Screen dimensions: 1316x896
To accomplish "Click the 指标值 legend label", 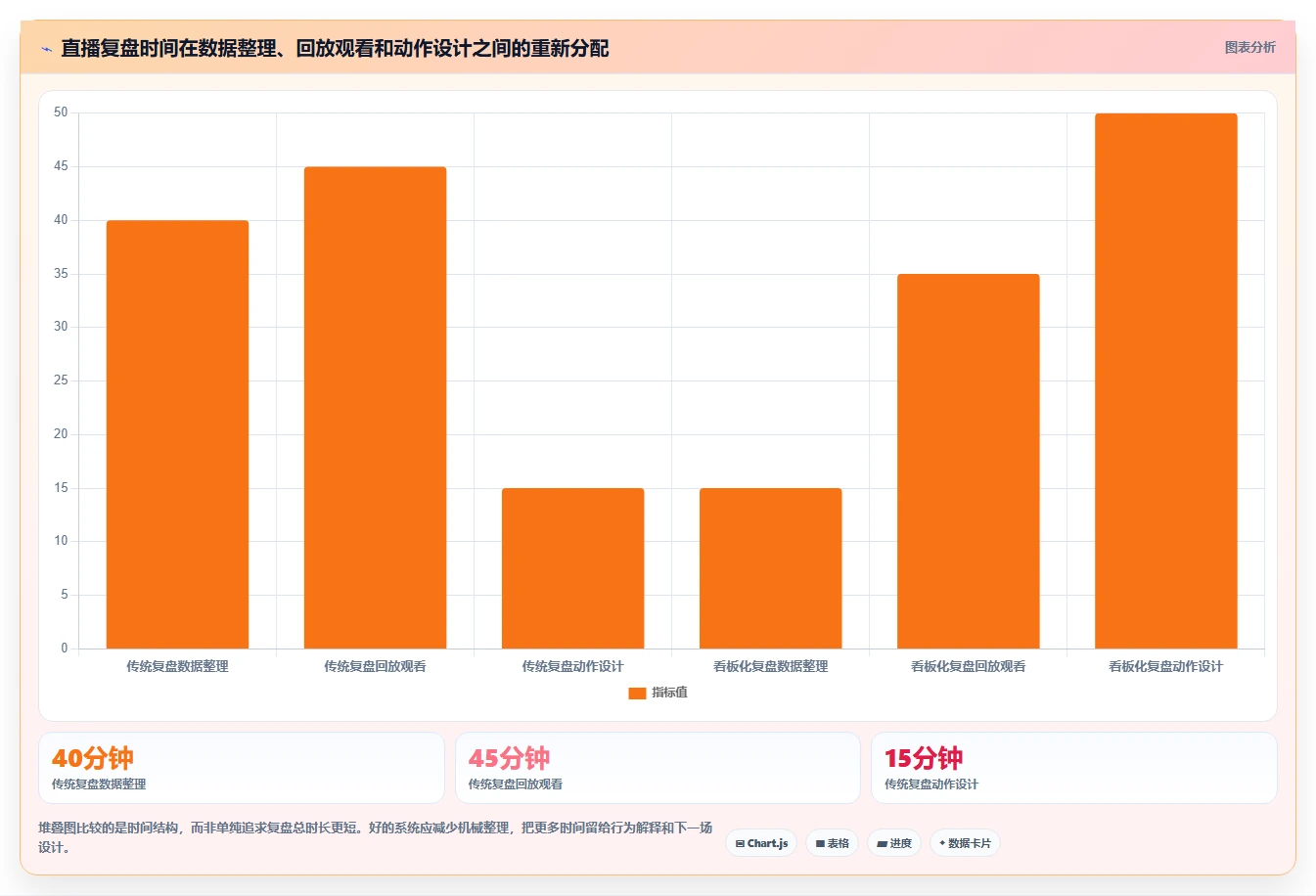I will [670, 693].
